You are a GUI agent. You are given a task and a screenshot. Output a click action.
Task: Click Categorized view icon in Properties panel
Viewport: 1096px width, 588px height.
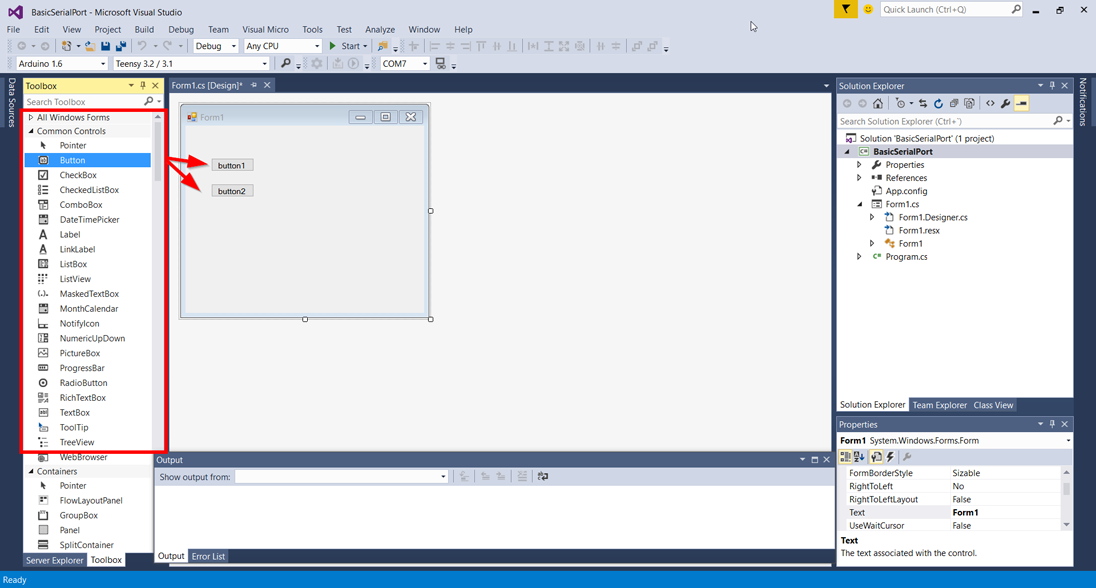coord(845,457)
